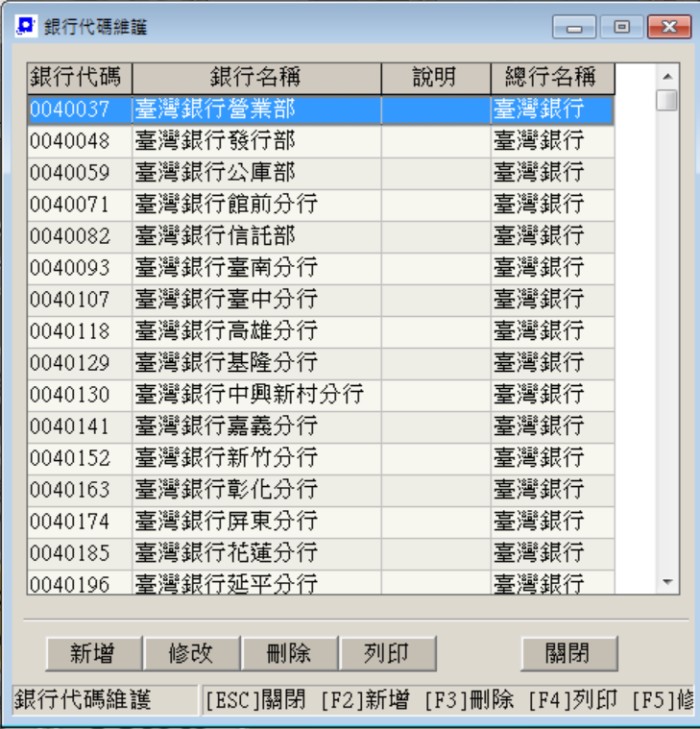Click the application icon in title bar
Image resolution: width=700 pixels, height=729 pixels.
(x=26, y=26)
